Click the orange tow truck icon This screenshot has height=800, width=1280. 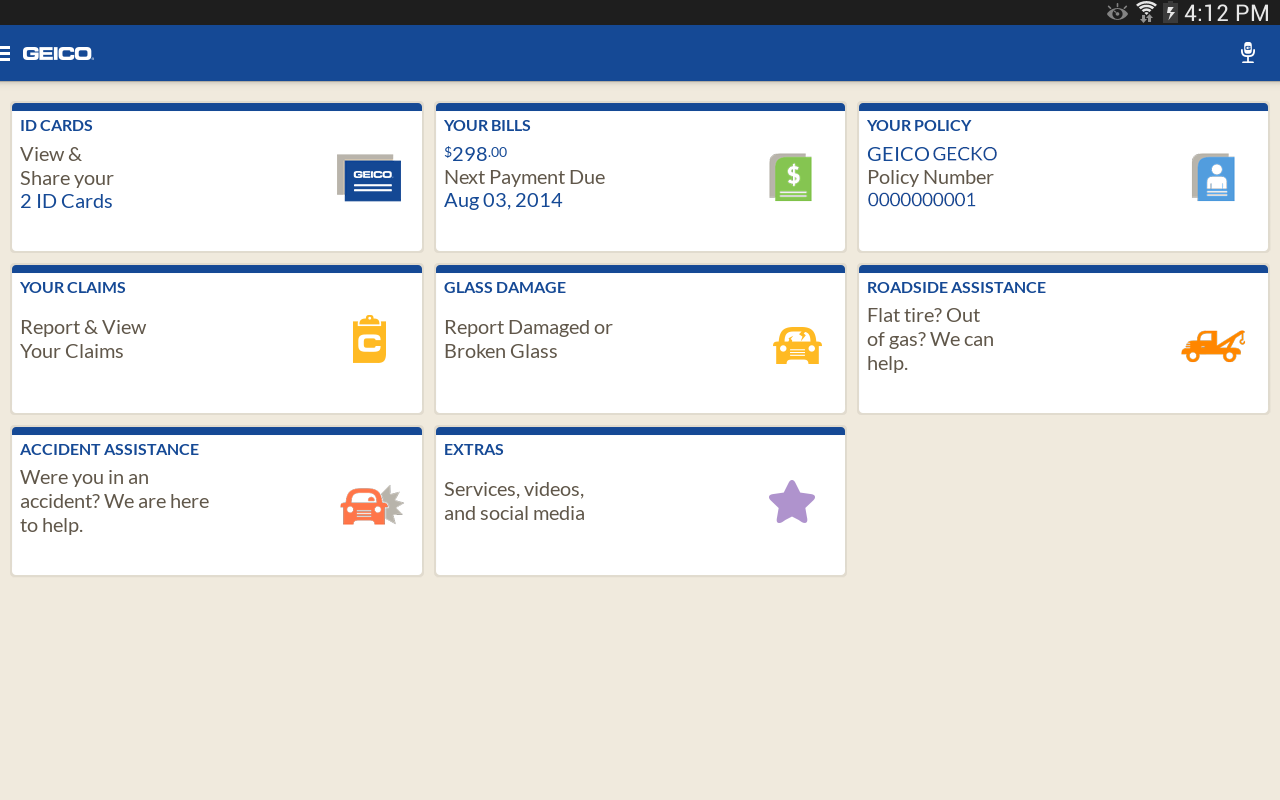coord(1213,345)
